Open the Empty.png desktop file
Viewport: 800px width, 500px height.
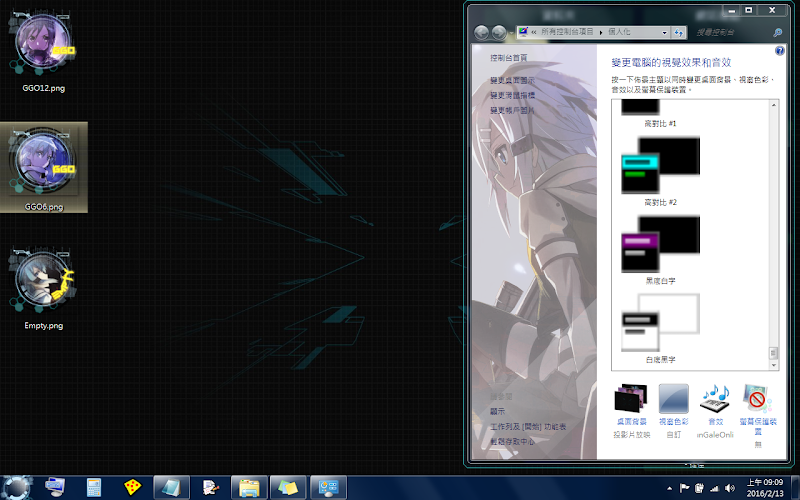point(43,289)
